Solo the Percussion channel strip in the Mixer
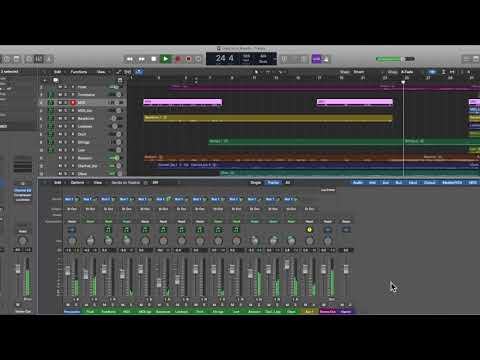 (76, 305)
